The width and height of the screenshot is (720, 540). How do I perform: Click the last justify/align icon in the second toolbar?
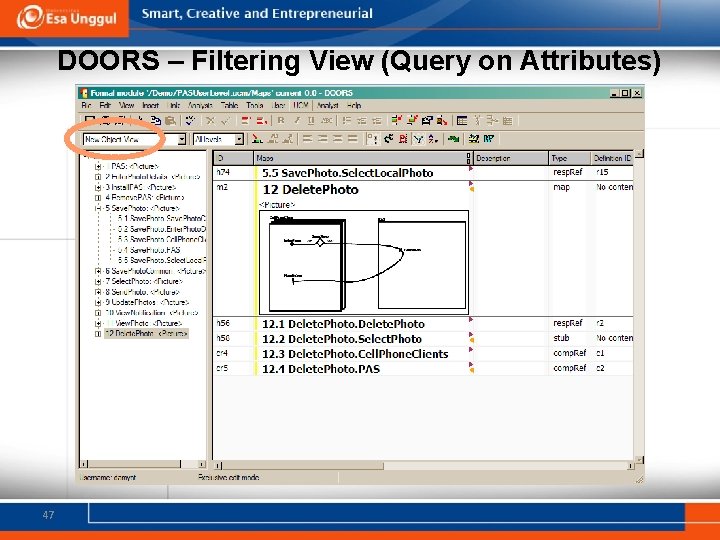352,139
